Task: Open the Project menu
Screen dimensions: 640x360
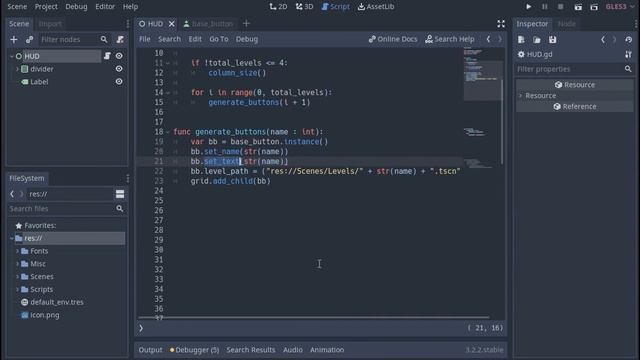Action: 46,7
